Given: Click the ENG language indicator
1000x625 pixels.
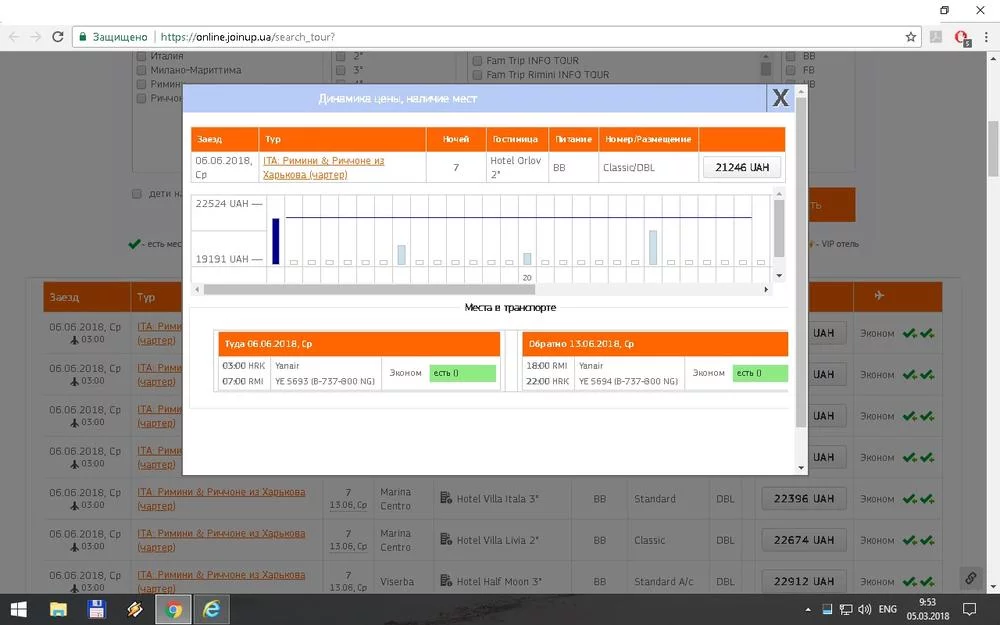Looking at the screenshot, I should tap(887, 609).
